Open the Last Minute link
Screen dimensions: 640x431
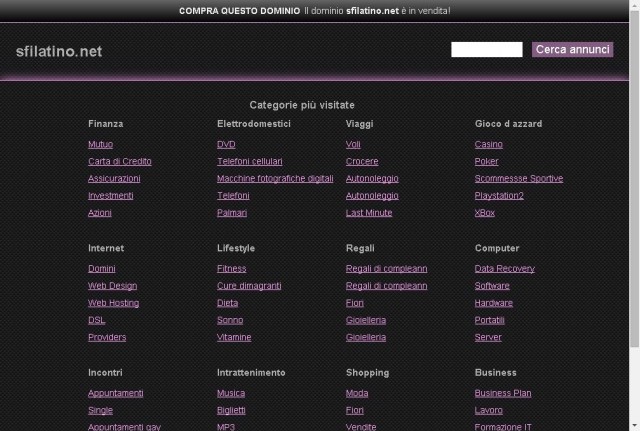pos(369,213)
